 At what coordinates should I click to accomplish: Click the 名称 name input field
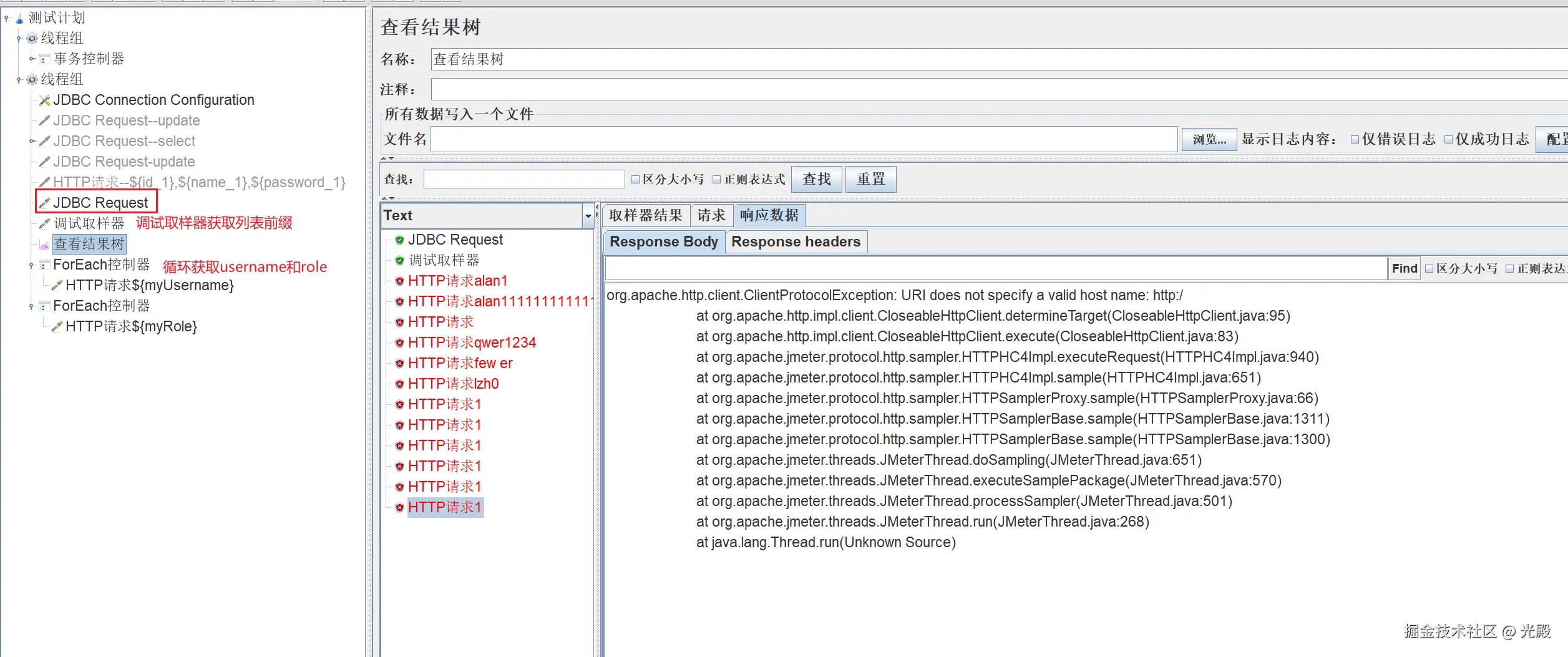click(x=999, y=59)
